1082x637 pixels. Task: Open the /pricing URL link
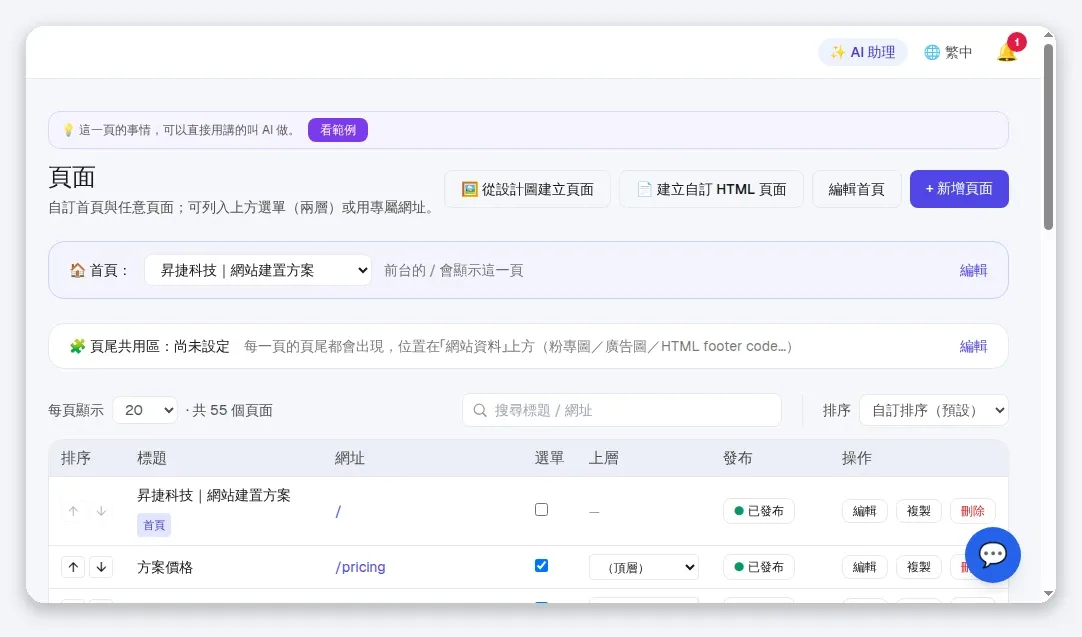click(360, 567)
